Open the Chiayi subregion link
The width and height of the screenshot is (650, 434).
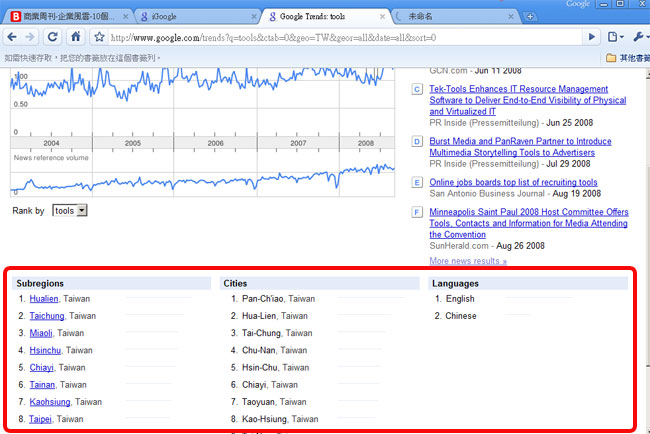(41, 368)
